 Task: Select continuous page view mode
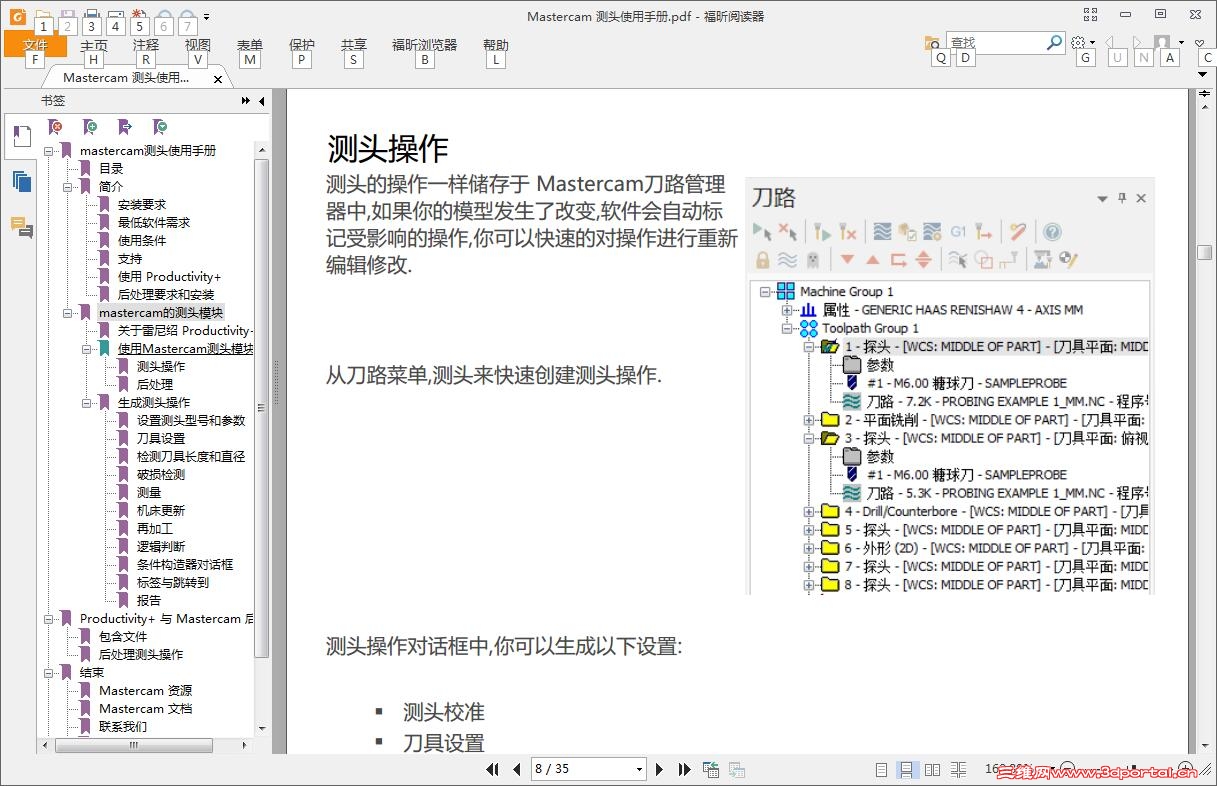click(x=906, y=769)
